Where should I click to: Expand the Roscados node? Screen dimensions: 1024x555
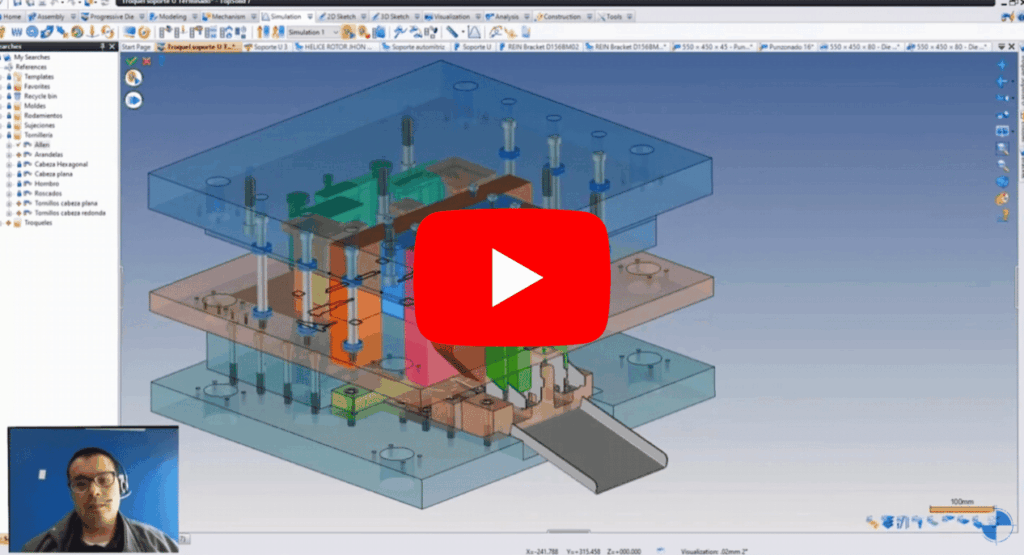click(x=9, y=194)
